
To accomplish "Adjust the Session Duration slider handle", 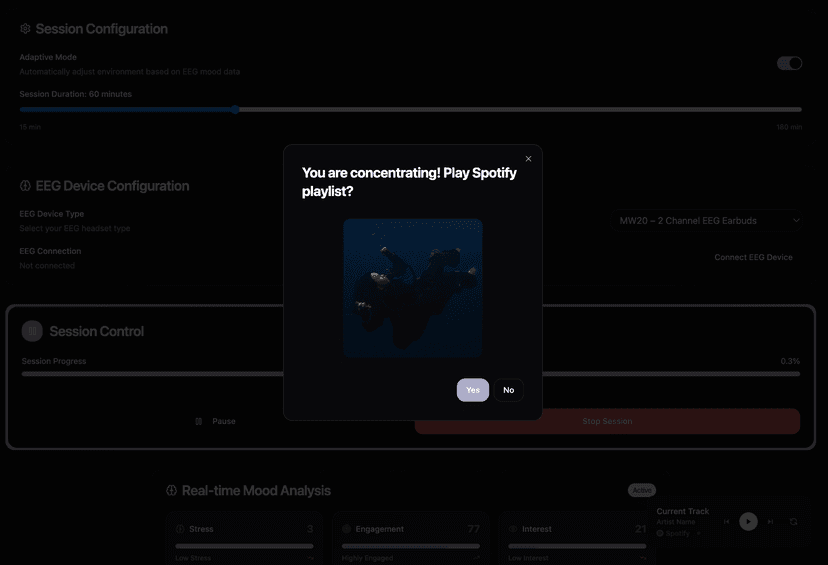I will click(235, 109).
